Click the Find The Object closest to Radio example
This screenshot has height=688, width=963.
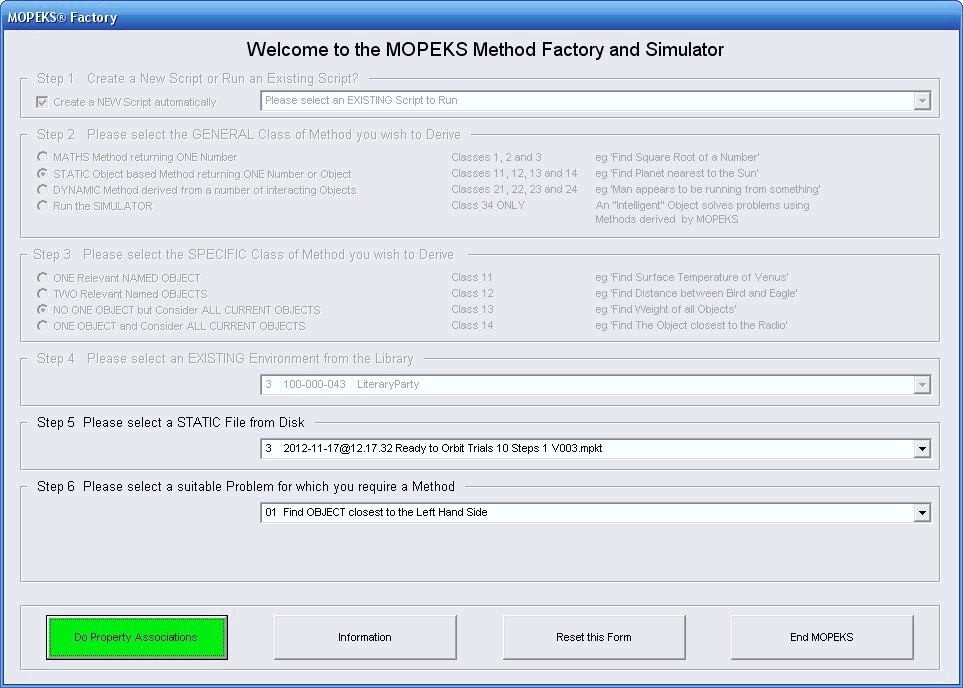692,326
